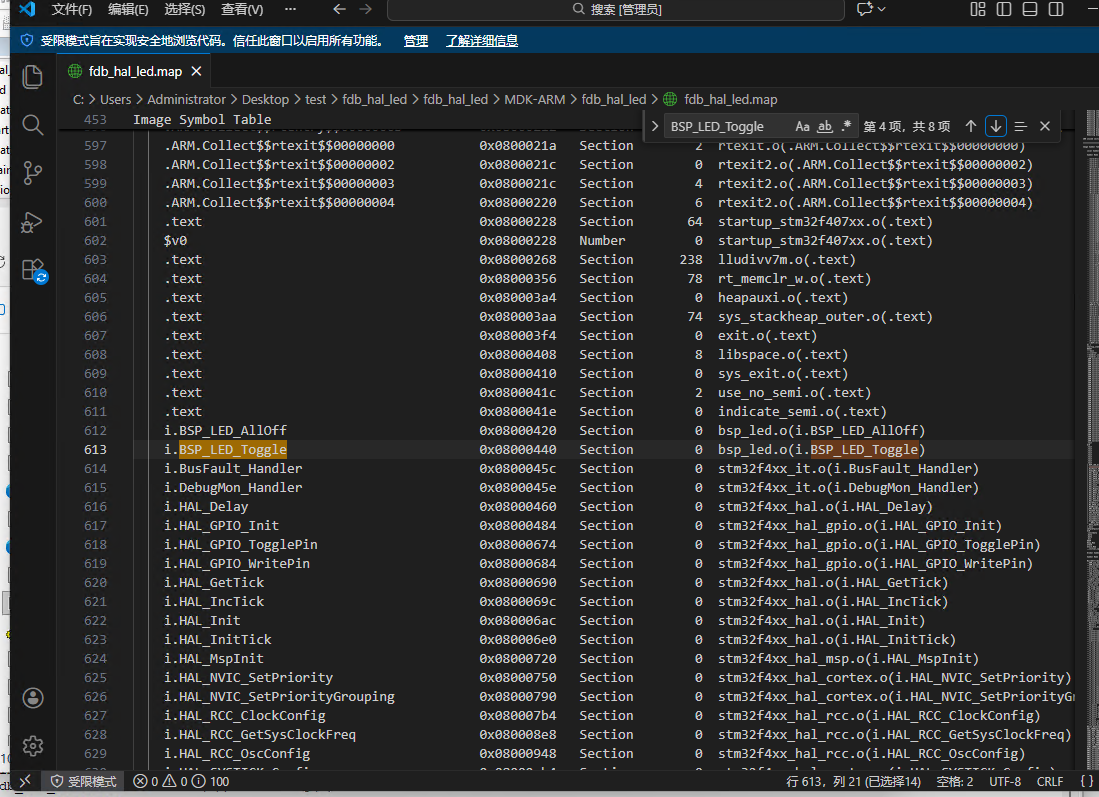This screenshot has height=797, width=1099.
Task: Open the Search view in activity bar
Action: click(32, 125)
